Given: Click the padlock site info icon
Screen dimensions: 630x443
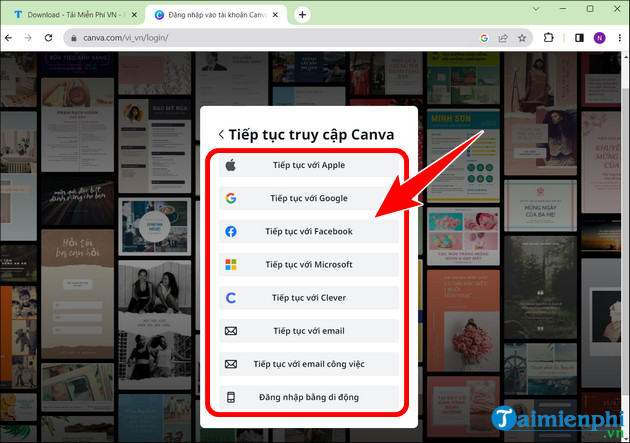Looking at the screenshot, I should coord(74,38).
